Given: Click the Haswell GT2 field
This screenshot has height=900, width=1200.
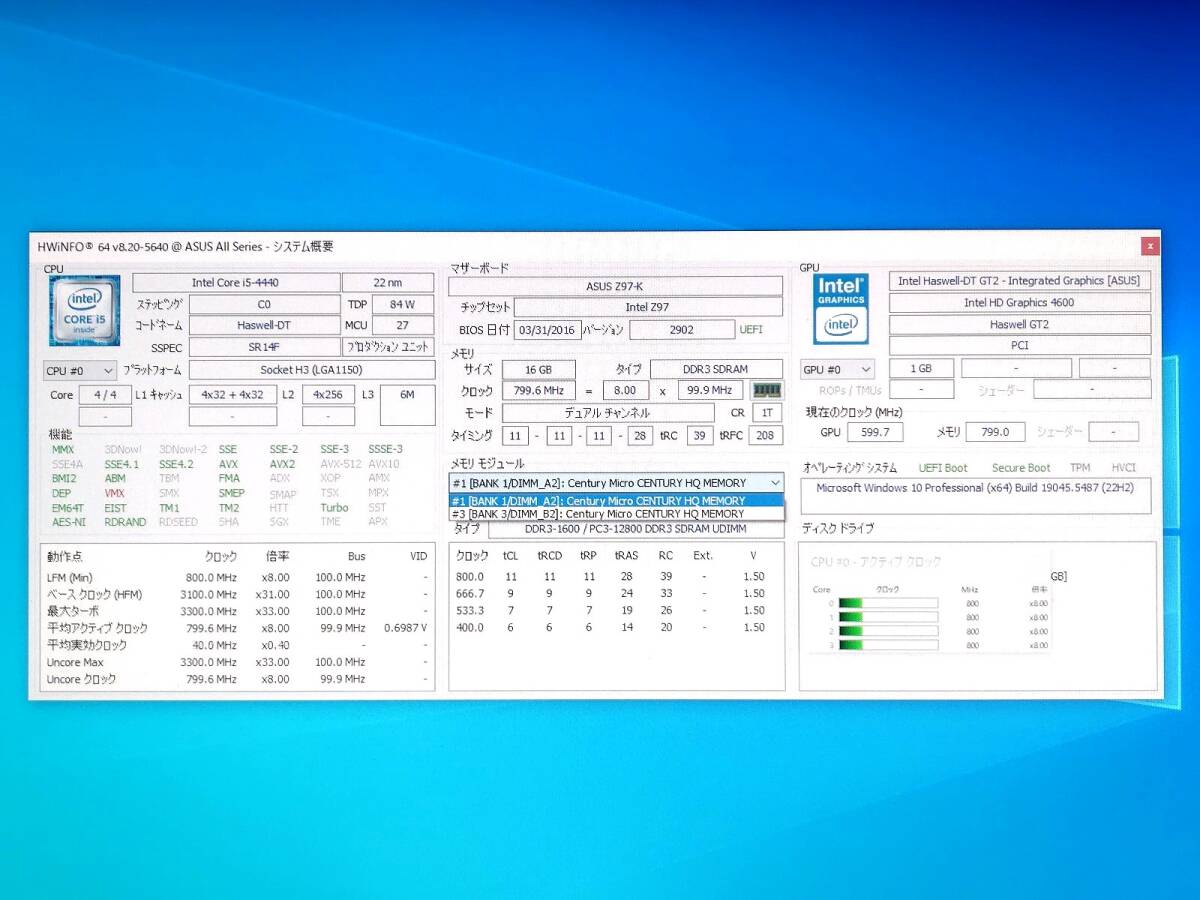Looking at the screenshot, I should (x=1020, y=325).
